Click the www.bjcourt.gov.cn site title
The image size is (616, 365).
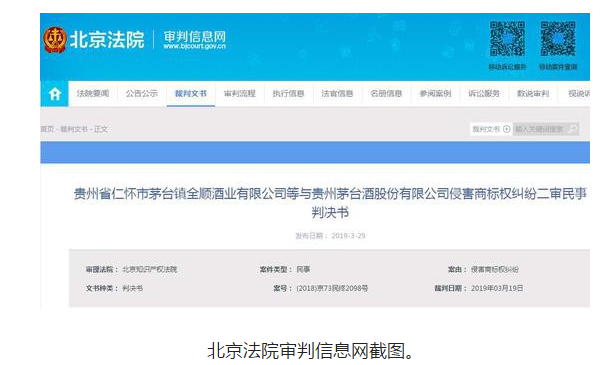(x=194, y=46)
